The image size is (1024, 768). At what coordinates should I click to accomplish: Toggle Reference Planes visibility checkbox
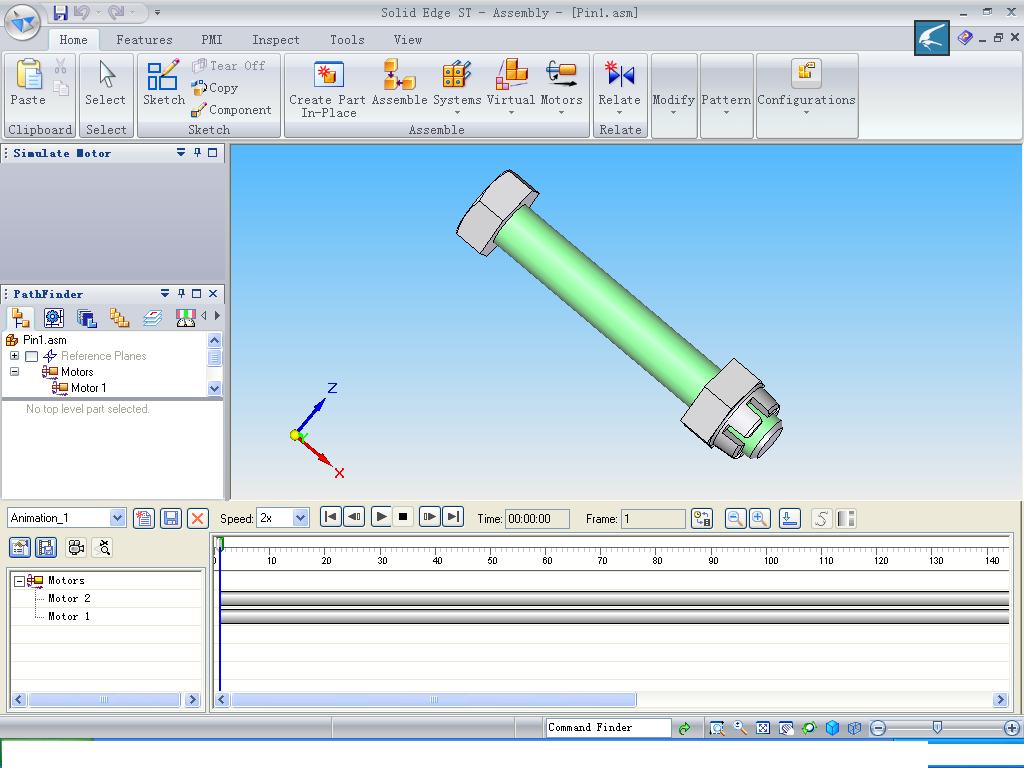pos(31,357)
